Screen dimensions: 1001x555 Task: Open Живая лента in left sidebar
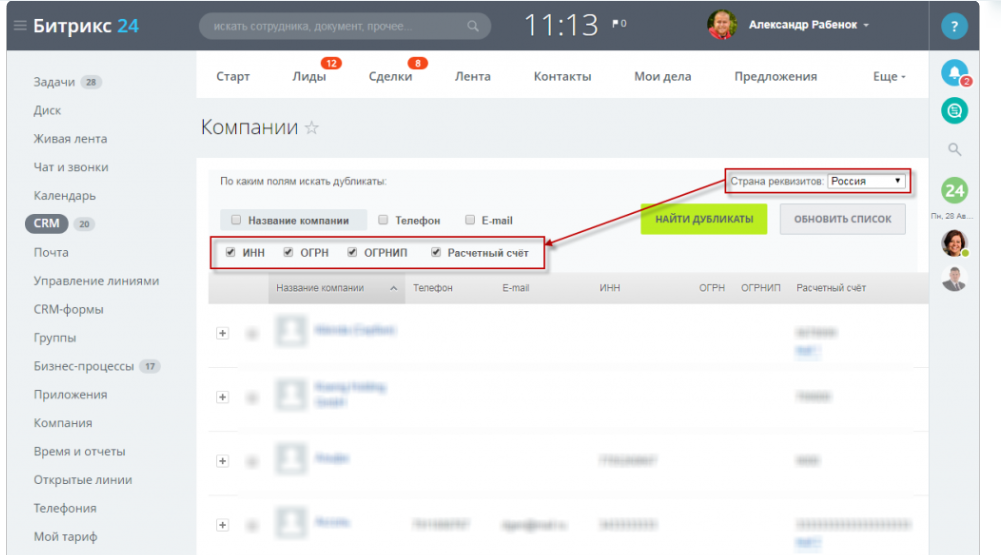click(70, 139)
